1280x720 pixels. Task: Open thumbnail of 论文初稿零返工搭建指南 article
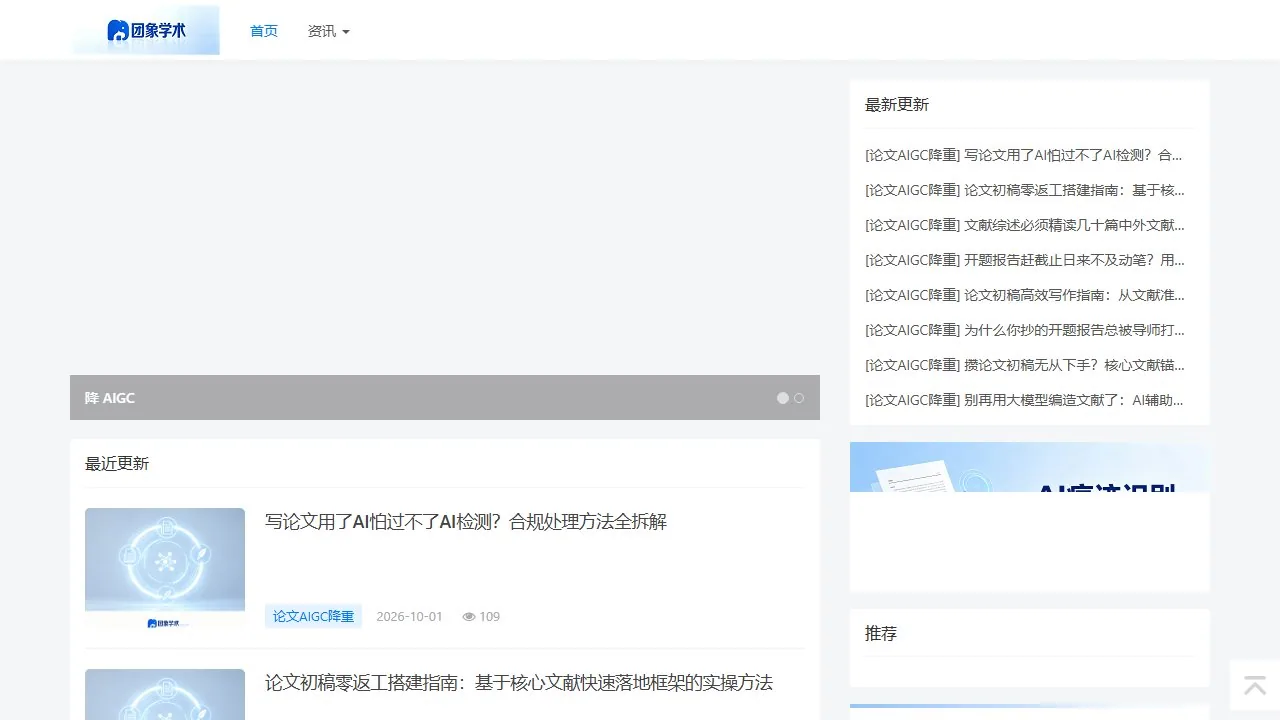coord(165,694)
